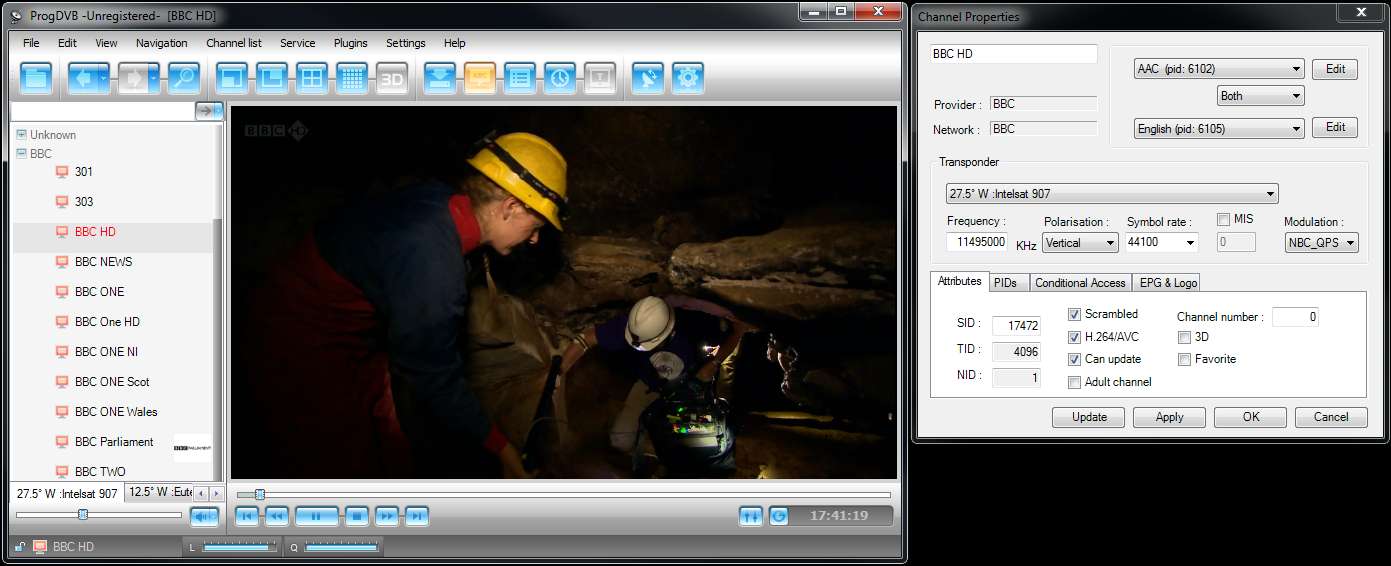
Task: Select the four-window mosaic layout icon
Action: [312, 78]
